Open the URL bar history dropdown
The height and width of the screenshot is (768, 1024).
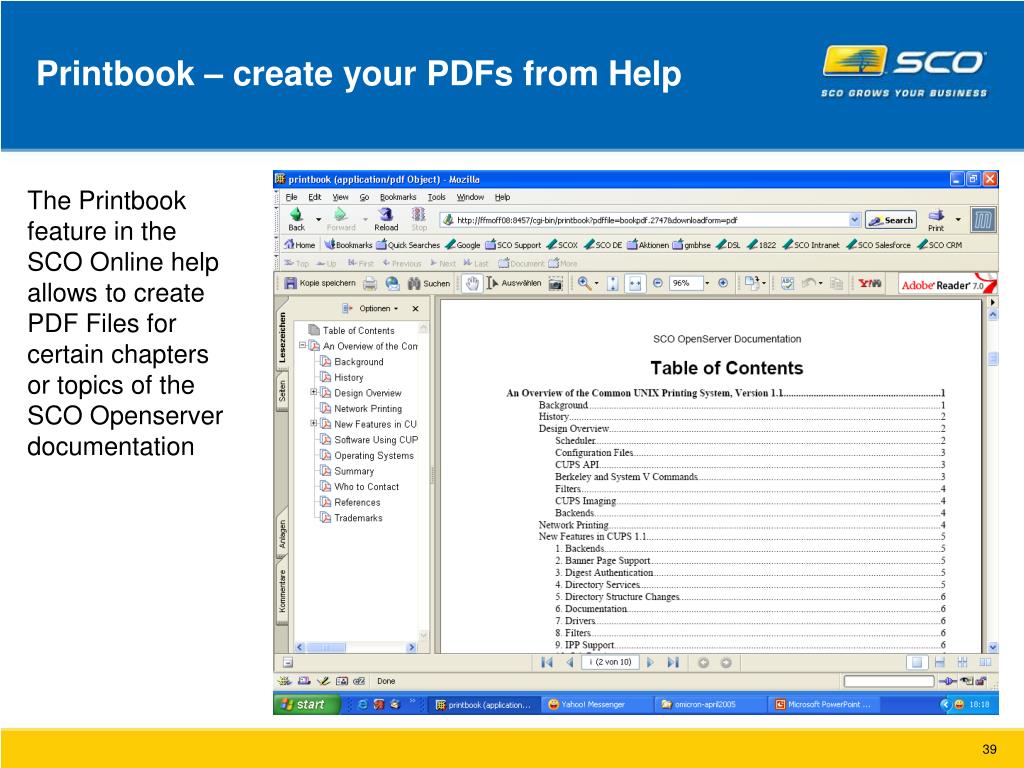point(855,220)
